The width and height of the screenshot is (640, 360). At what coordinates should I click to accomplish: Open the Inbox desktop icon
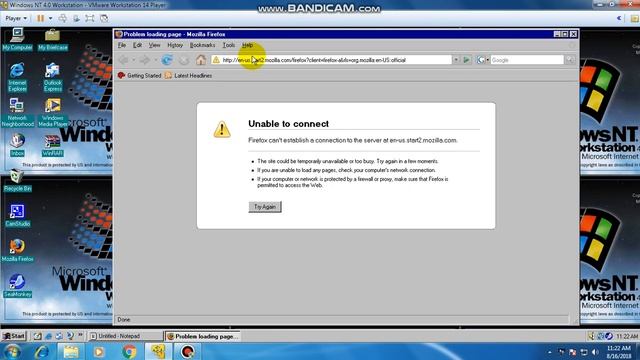17,145
